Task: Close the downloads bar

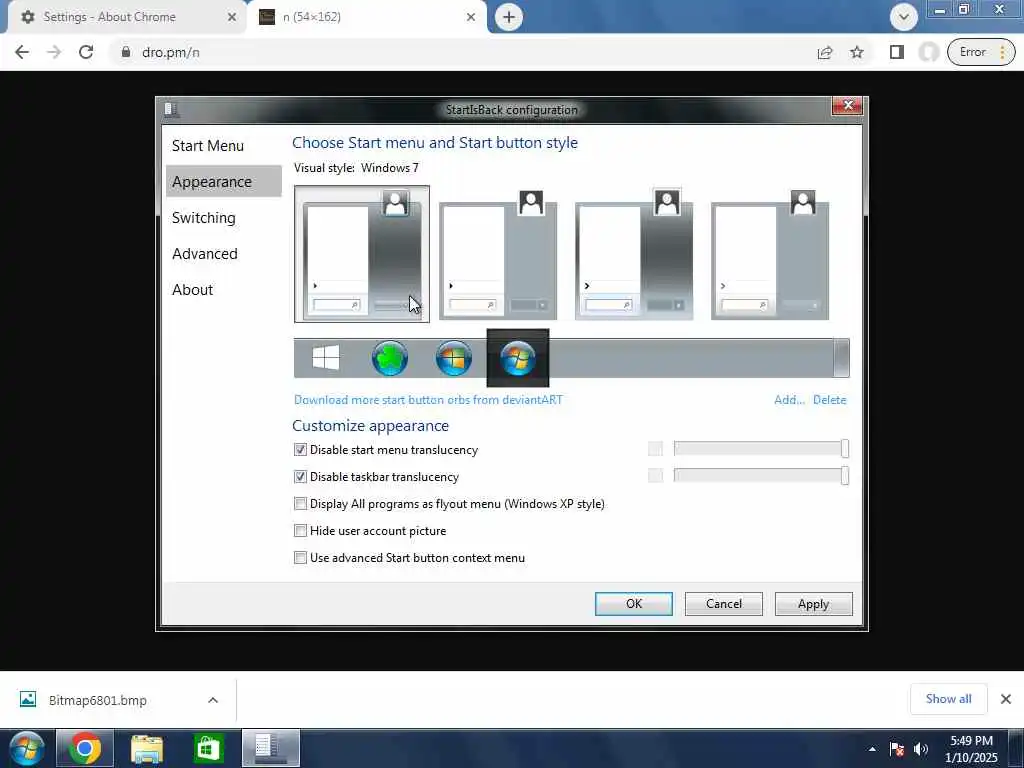Action: click(x=1006, y=699)
